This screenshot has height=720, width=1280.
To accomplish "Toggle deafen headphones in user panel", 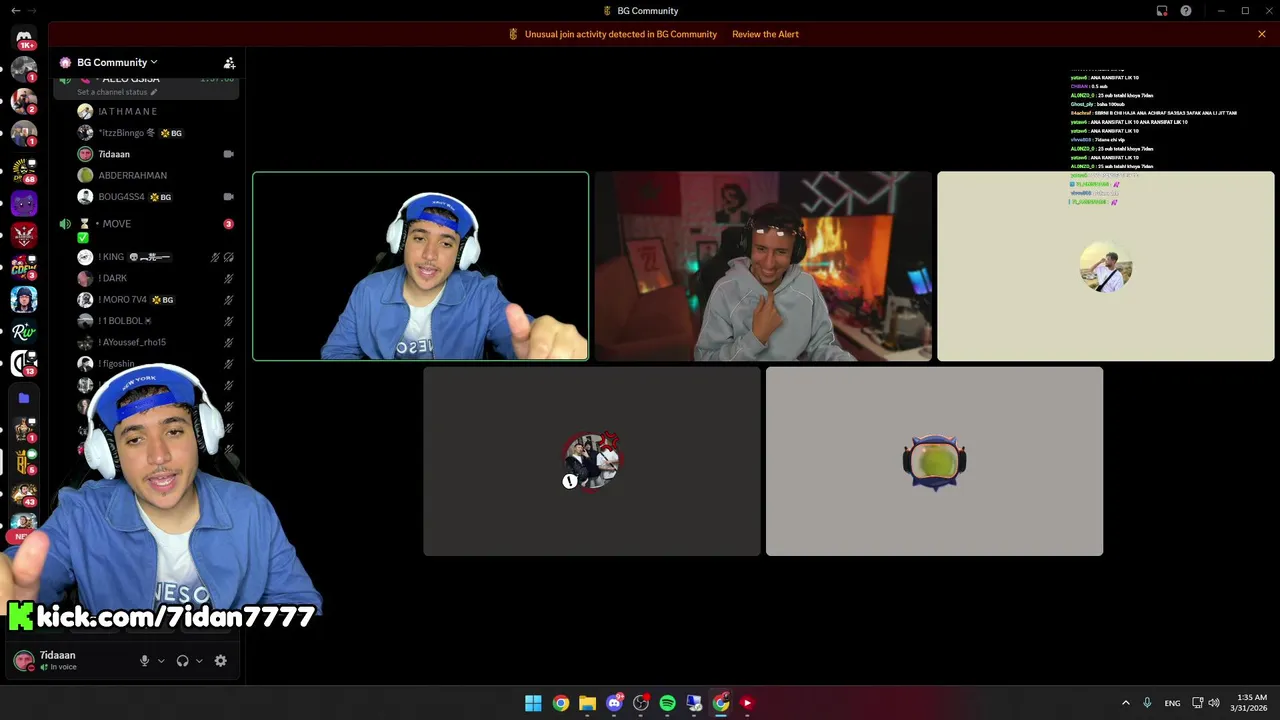I will [x=182, y=661].
